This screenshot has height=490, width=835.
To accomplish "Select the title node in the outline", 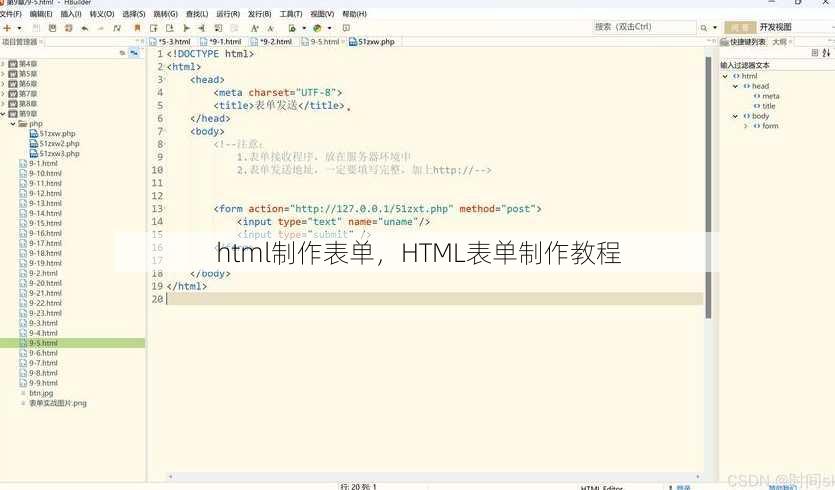I will tap(765, 107).
